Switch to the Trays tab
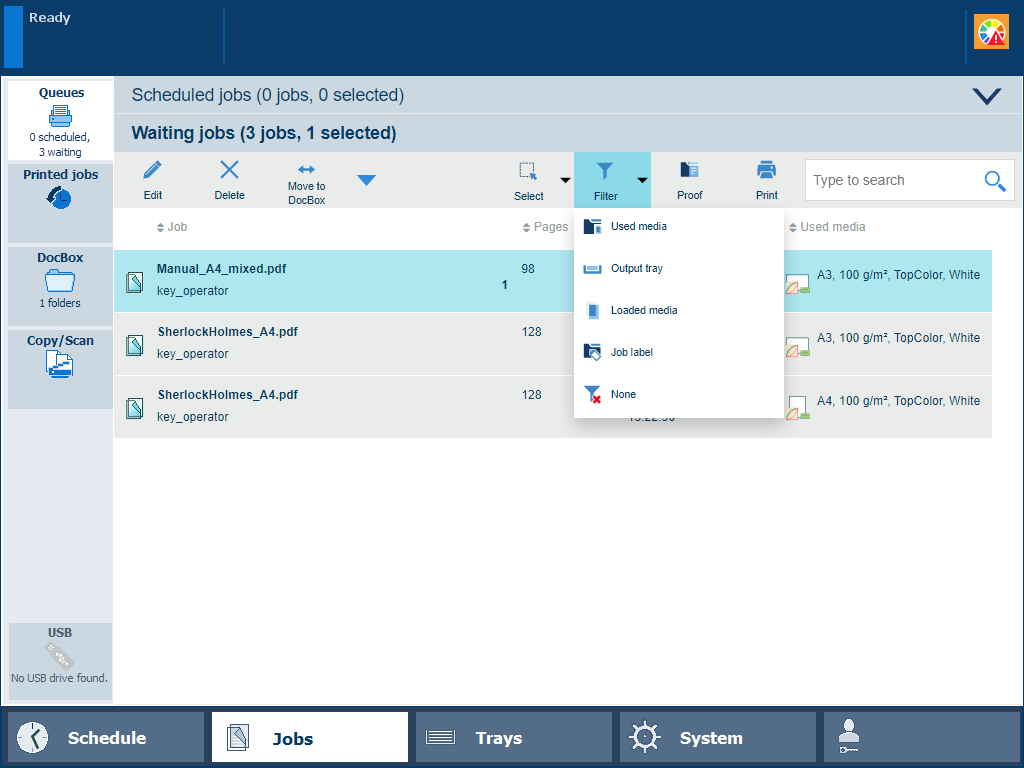This screenshot has height=768, width=1024. tap(513, 738)
